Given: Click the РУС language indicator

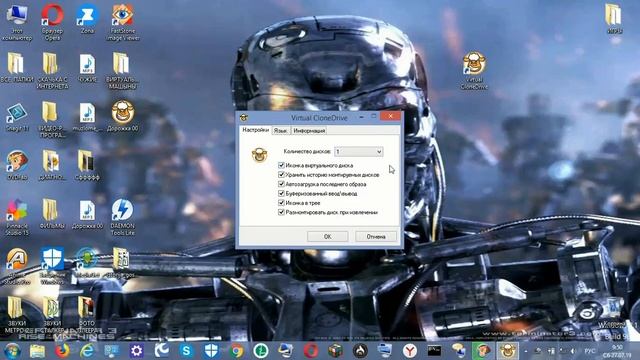Looking at the screenshot, I should (x=589, y=351).
